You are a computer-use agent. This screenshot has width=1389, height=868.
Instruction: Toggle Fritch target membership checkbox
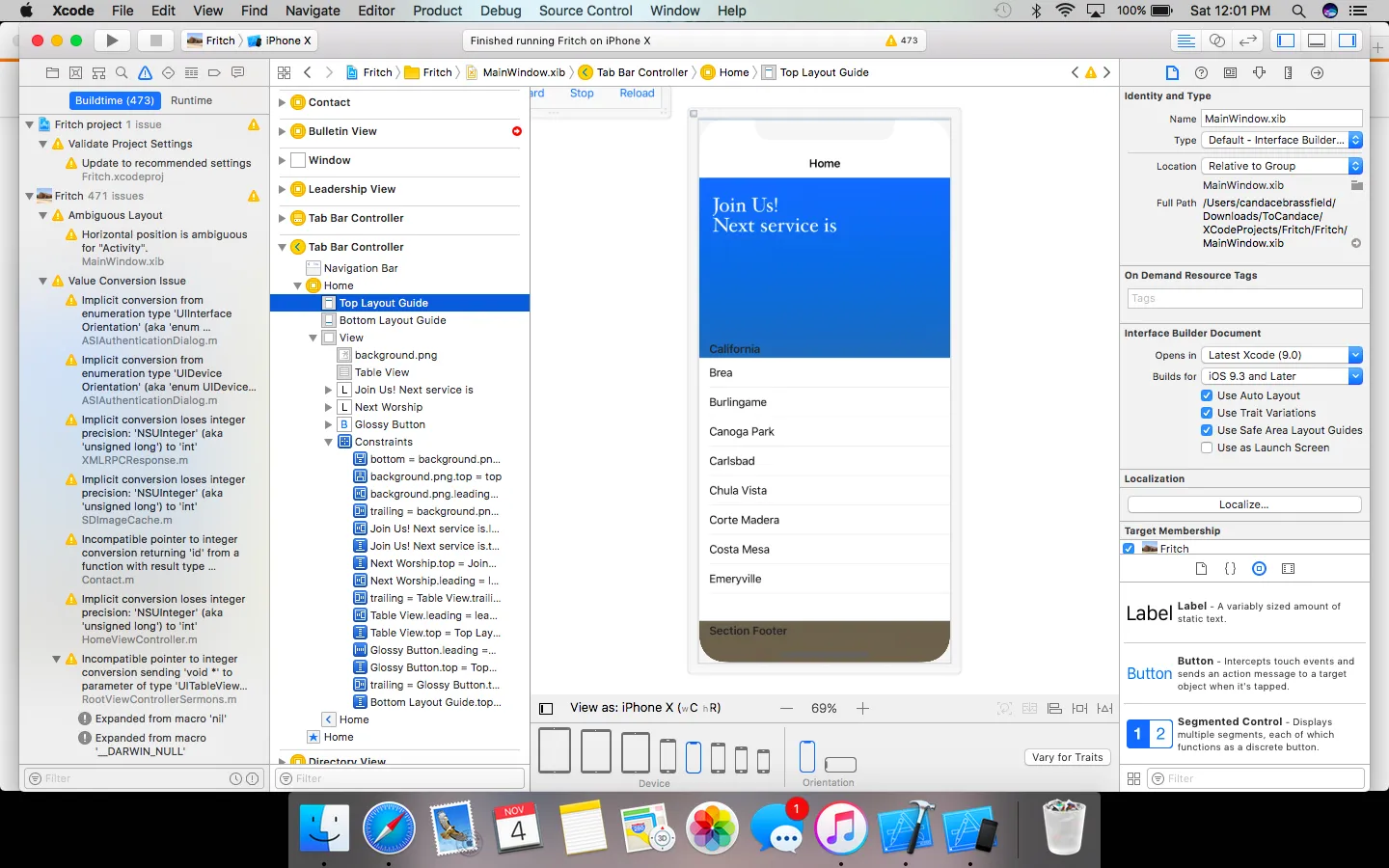tap(1129, 549)
